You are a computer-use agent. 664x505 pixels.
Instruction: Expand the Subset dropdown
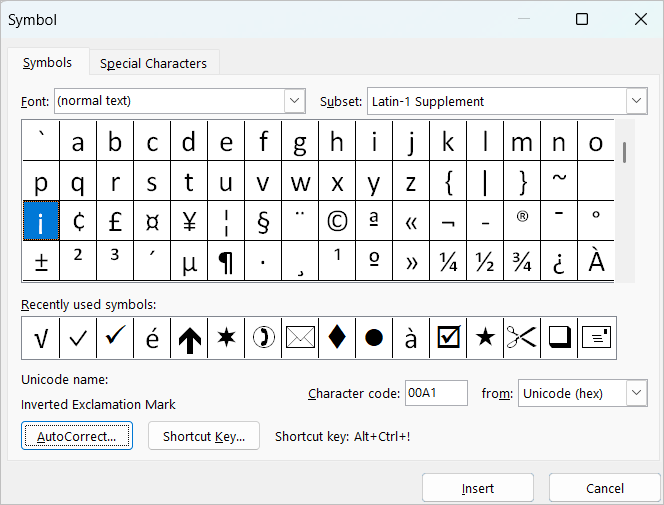[636, 101]
